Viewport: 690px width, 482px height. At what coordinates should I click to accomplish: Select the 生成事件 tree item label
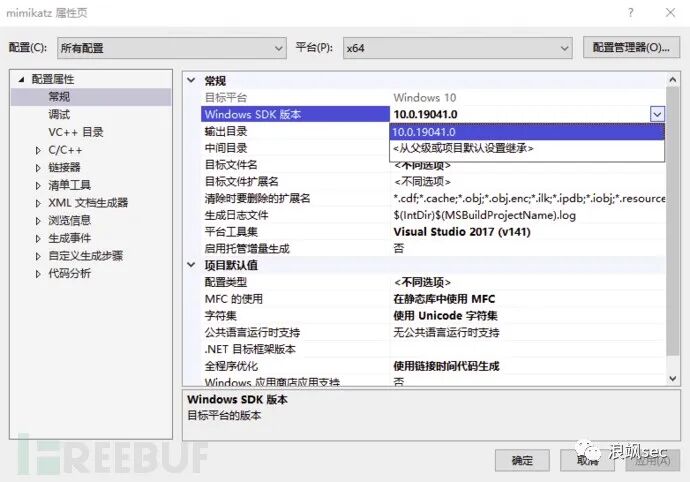pyautogui.click(x=70, y=238)
